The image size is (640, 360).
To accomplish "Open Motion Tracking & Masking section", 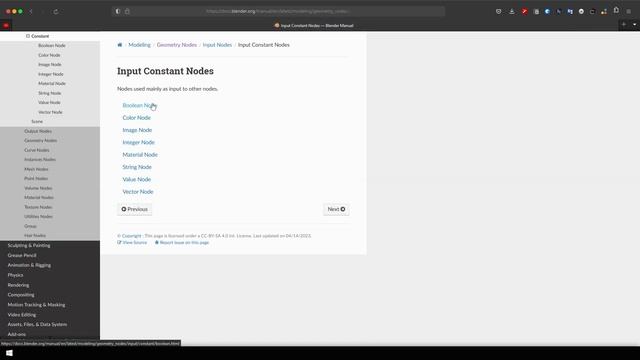I will tap(36, 304).
